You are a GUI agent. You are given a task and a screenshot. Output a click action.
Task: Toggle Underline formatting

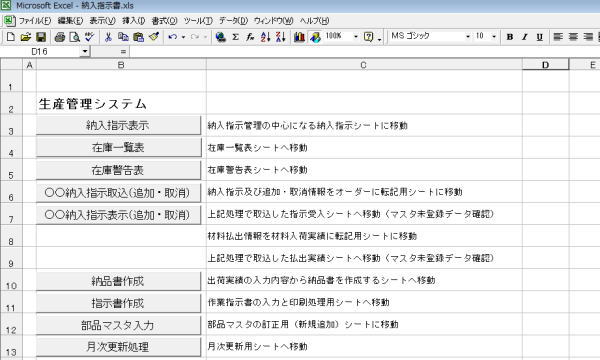[540, 37]
